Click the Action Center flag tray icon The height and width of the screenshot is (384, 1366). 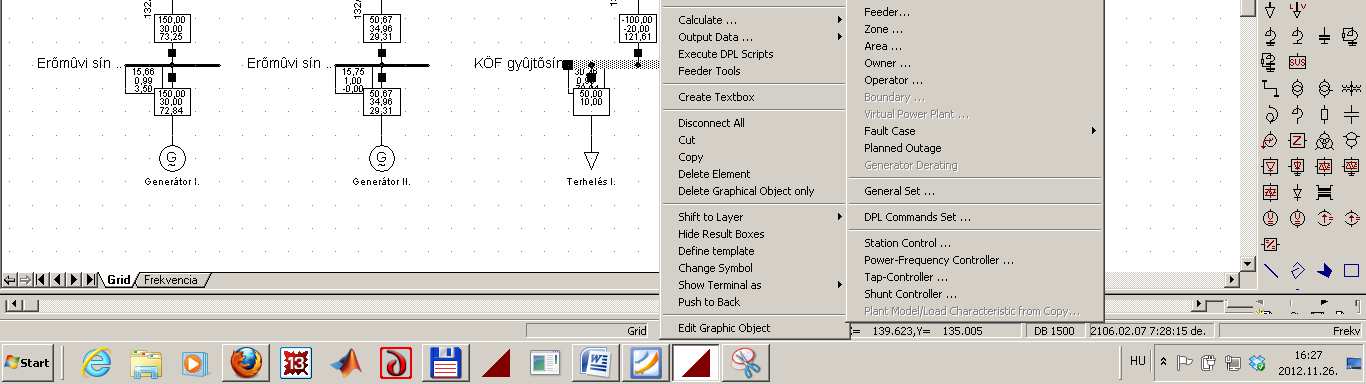[x=1186, y=362]
